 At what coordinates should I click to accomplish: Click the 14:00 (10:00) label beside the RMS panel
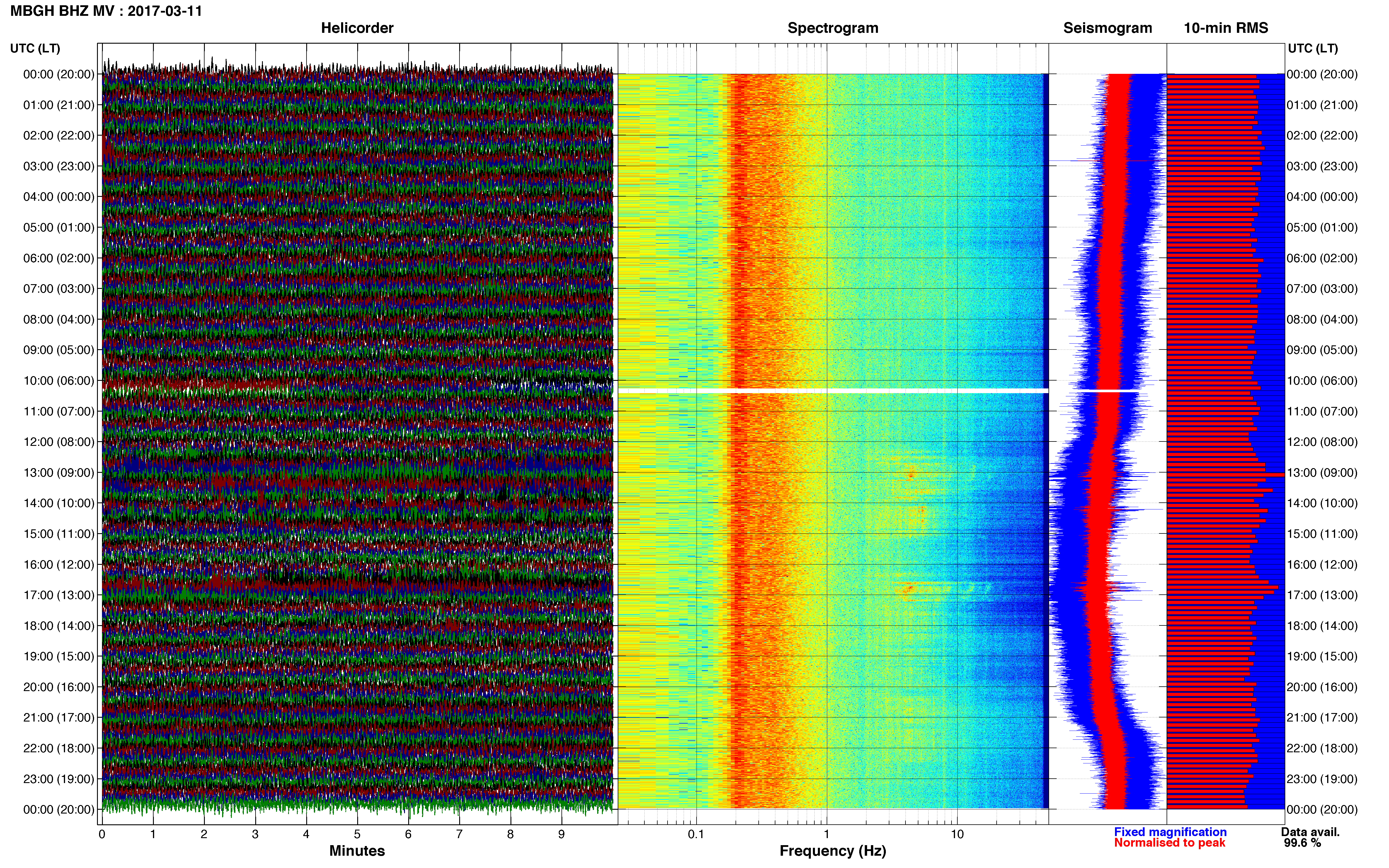[1322, 504]
